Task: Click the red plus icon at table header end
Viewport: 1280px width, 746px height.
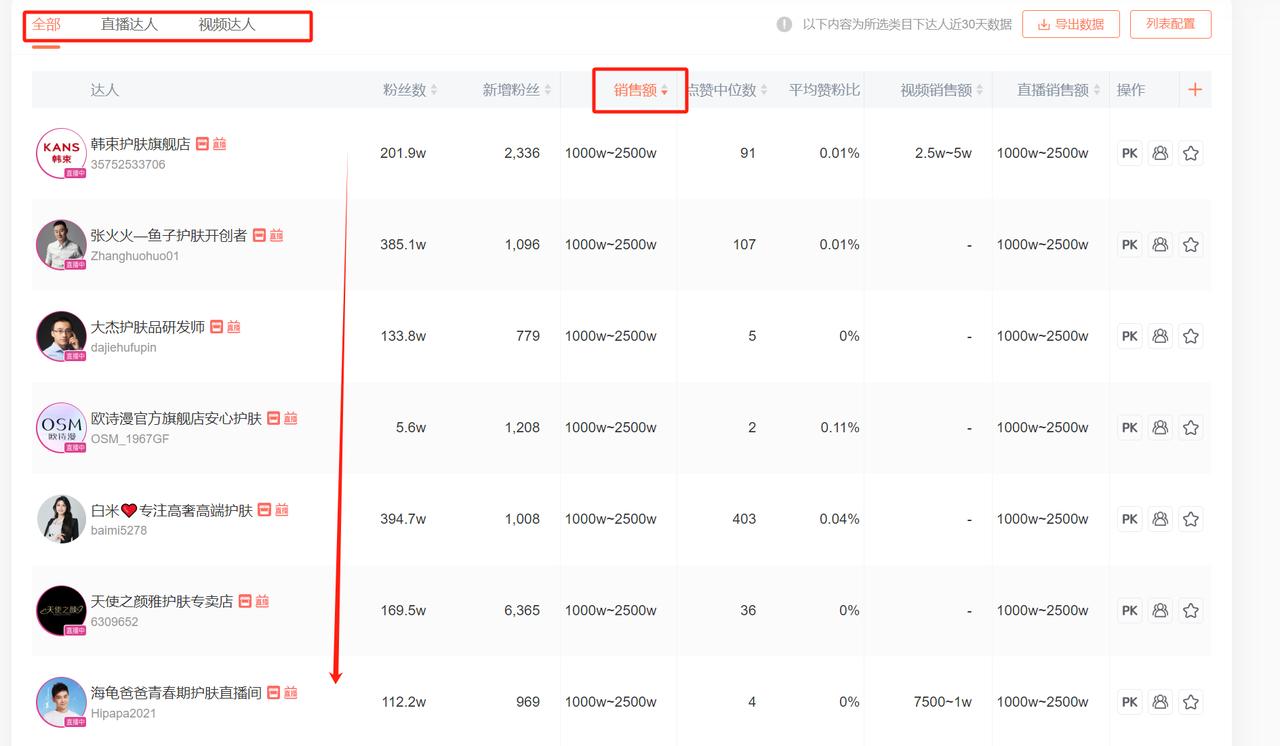Action: pyautogui.click(x=1194, y=89)
